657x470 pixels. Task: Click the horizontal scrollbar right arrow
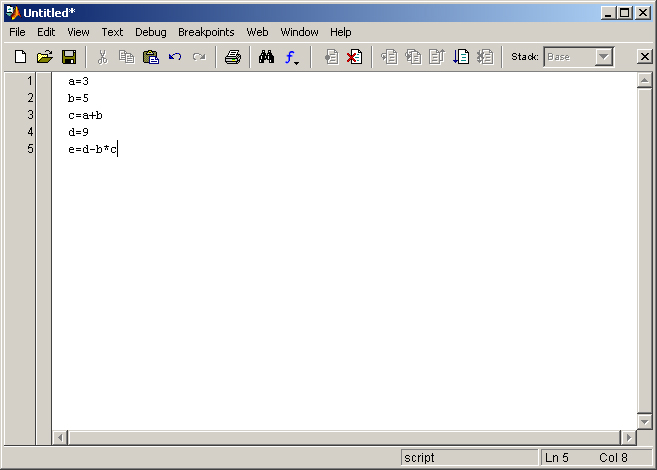(629, 438)
